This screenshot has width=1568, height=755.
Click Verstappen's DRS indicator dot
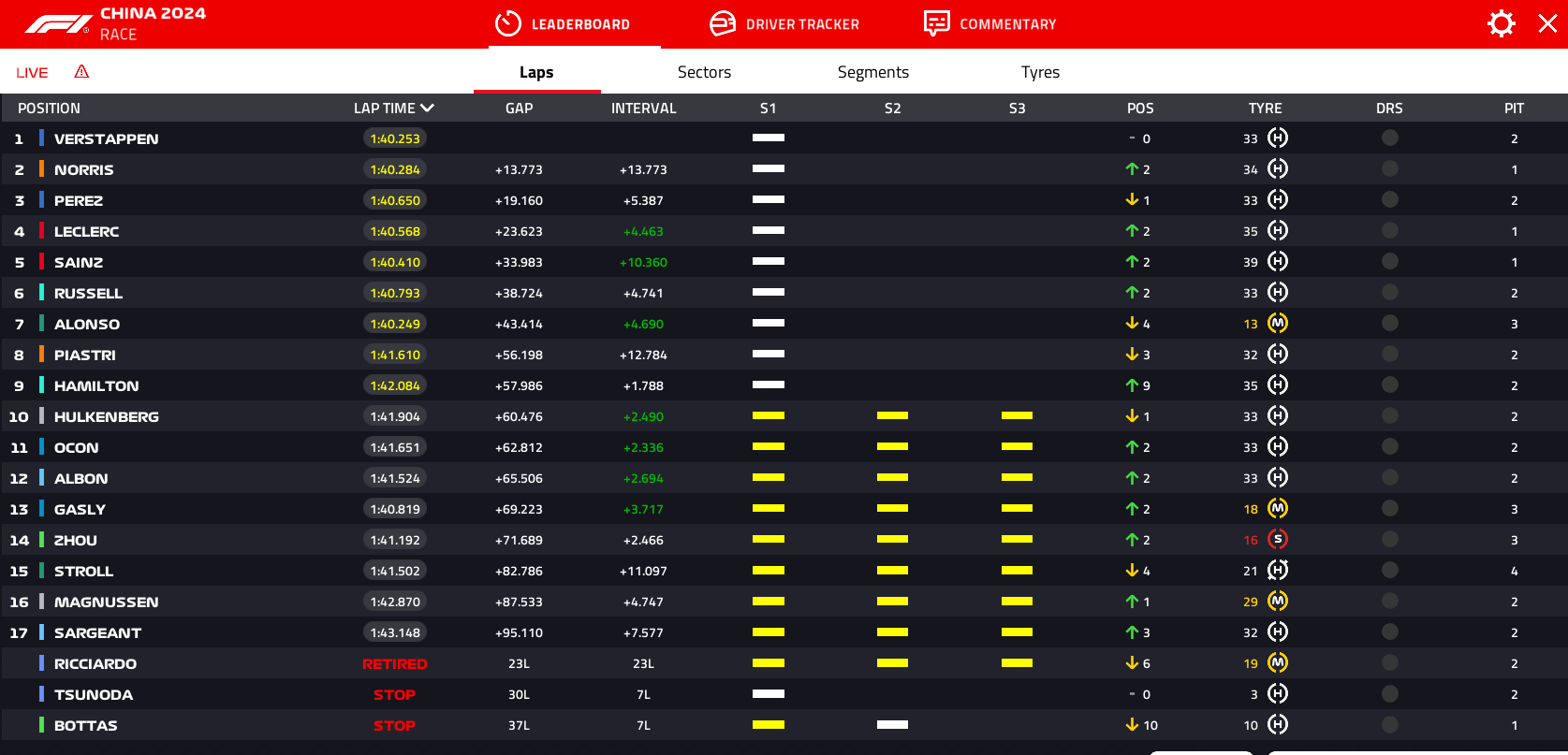1390,138
